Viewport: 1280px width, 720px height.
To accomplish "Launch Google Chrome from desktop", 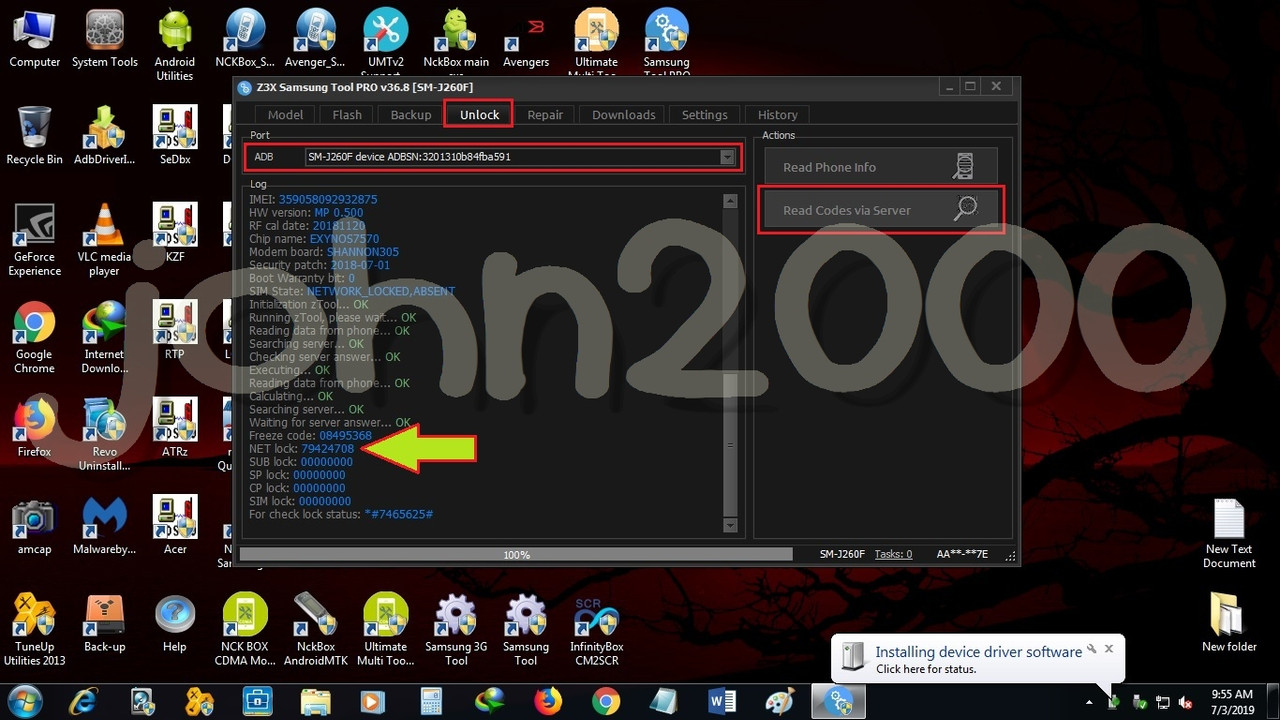I will (x=34, y=337).
